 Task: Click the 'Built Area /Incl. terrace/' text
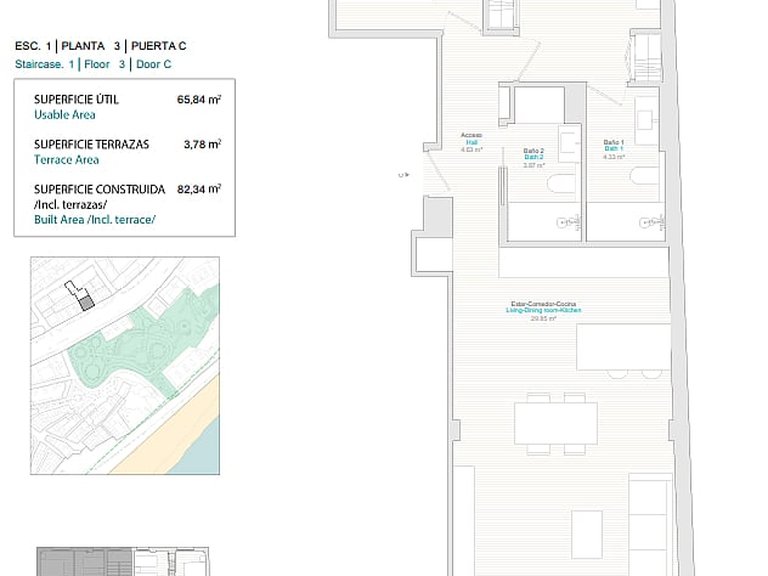[95, 220]
